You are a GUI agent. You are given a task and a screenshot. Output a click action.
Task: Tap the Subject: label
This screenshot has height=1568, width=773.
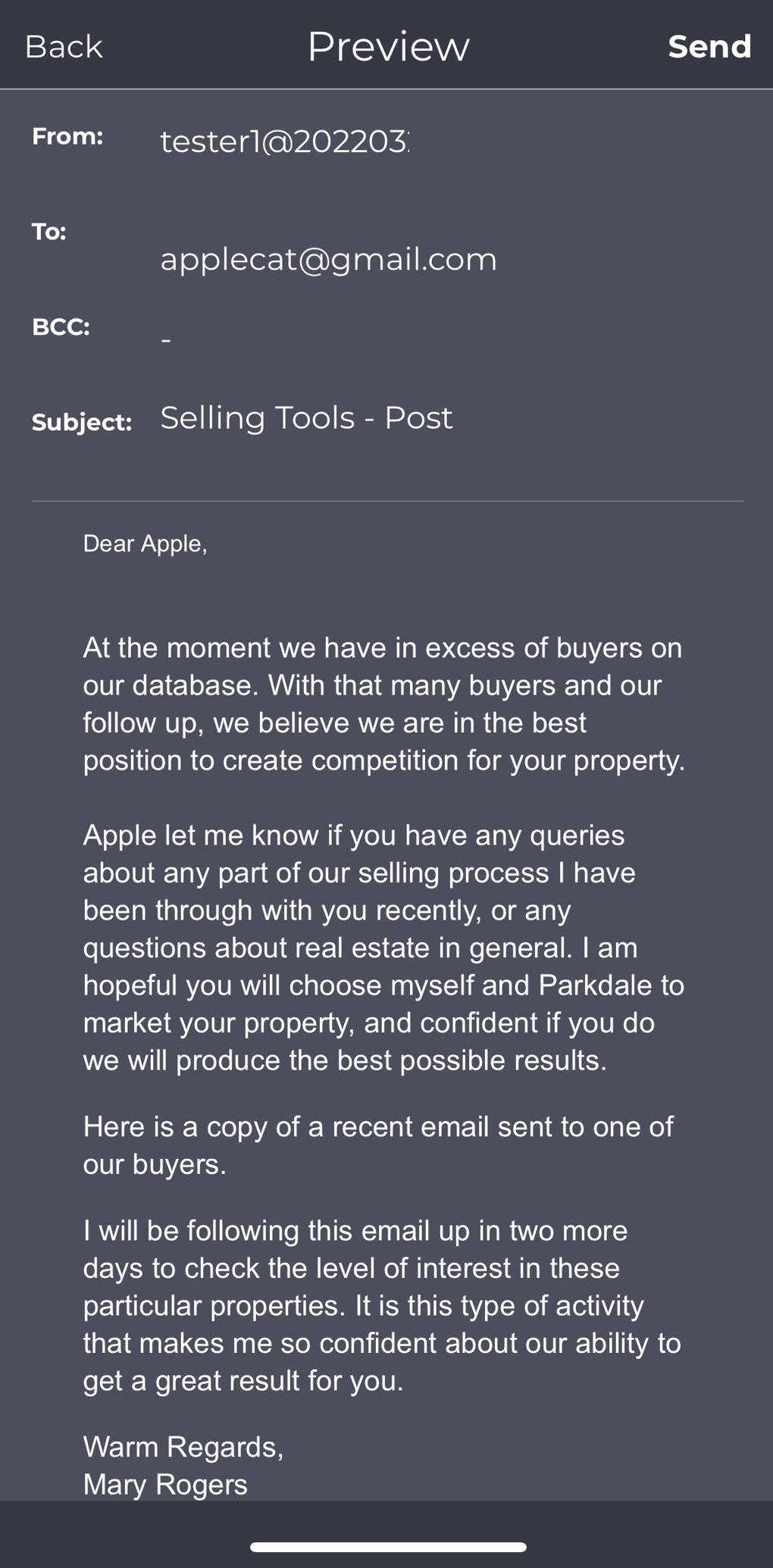(82, 423)
